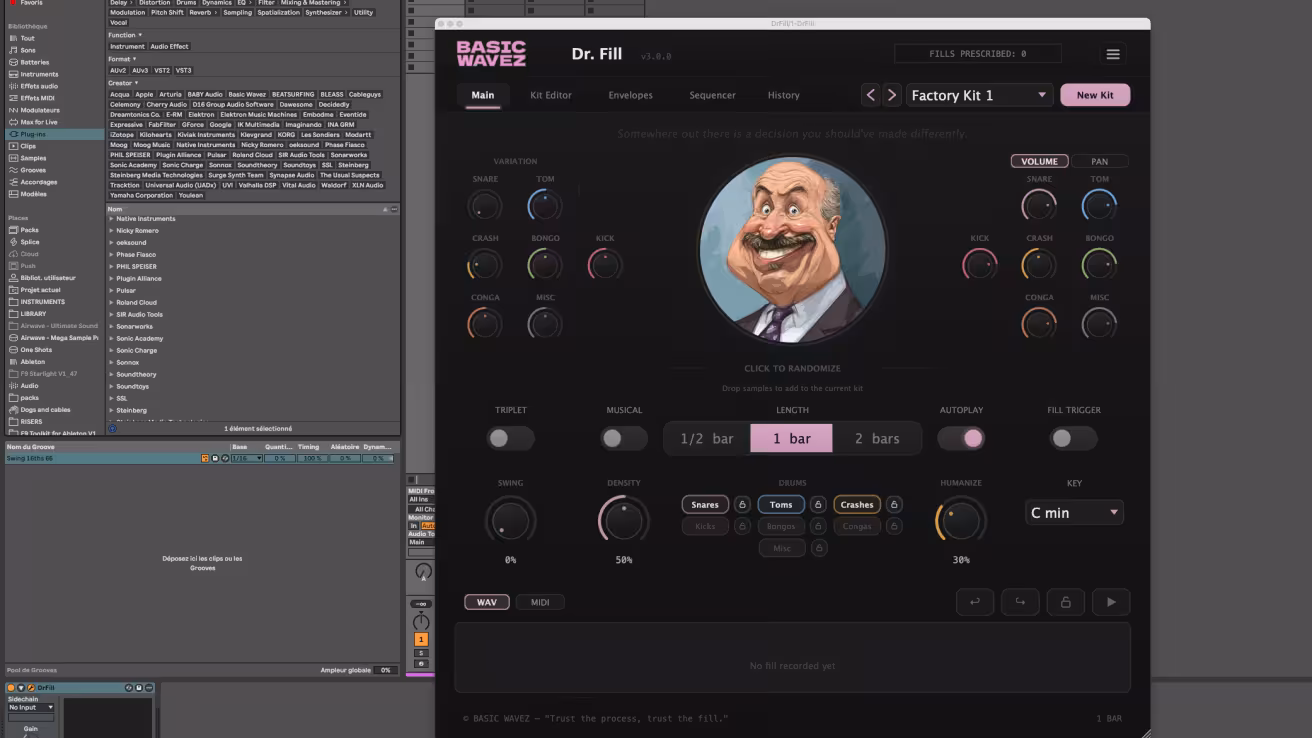This screenshot has height=738, width=1312.
Task: Switch to the Main tab
Action: click(x=483, y=95)
